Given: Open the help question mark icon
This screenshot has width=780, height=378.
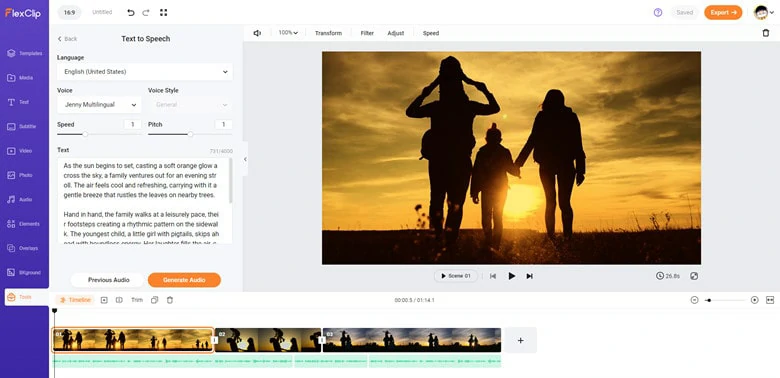Looking at the screenshot, I should pyautogui.click(x=658, y=12).
